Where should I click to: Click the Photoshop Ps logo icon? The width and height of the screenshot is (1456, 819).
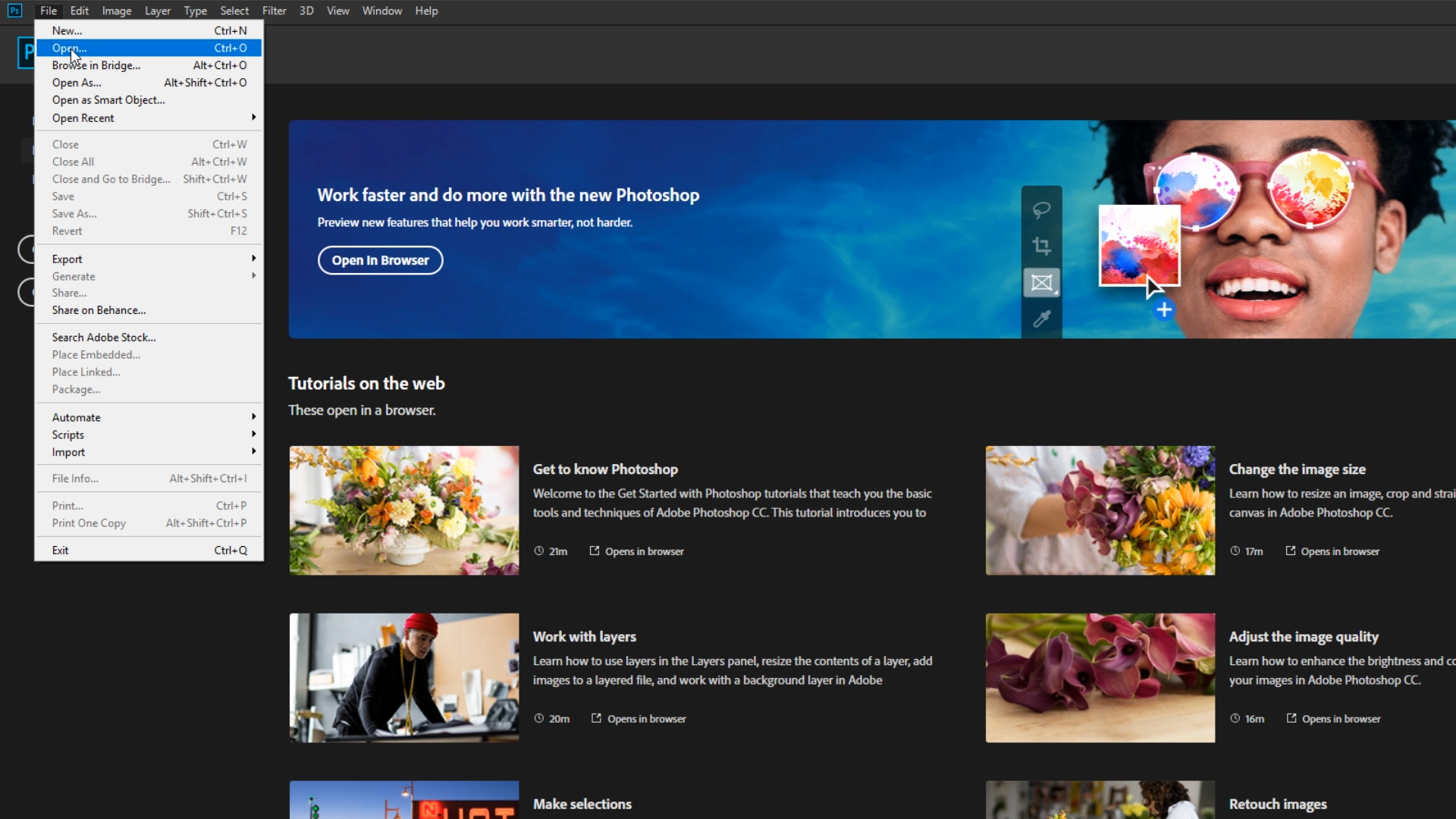click(14, 11)
